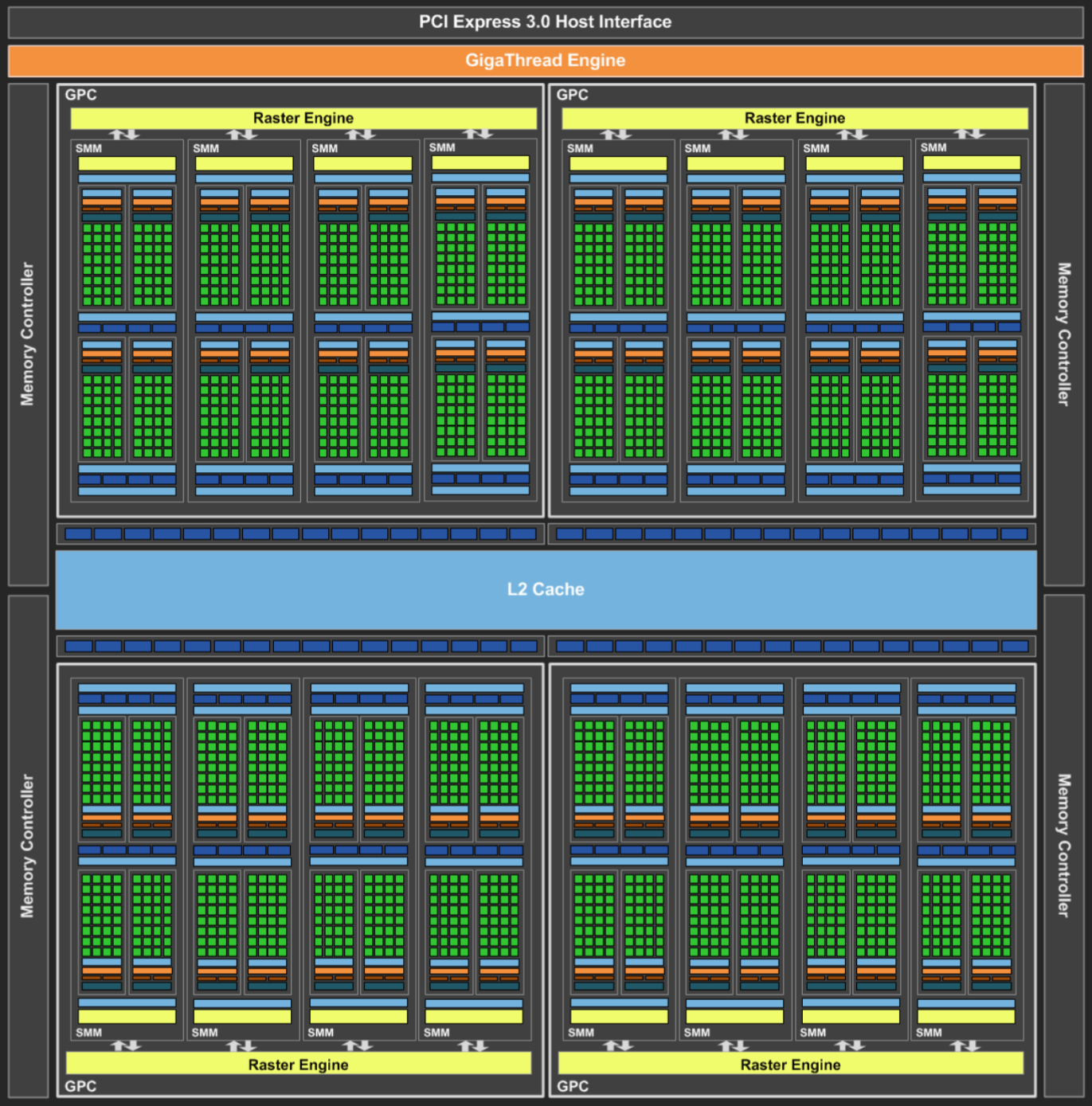Select the Memory Controller block right of lower-right GPC

[x=1064, y=846]
